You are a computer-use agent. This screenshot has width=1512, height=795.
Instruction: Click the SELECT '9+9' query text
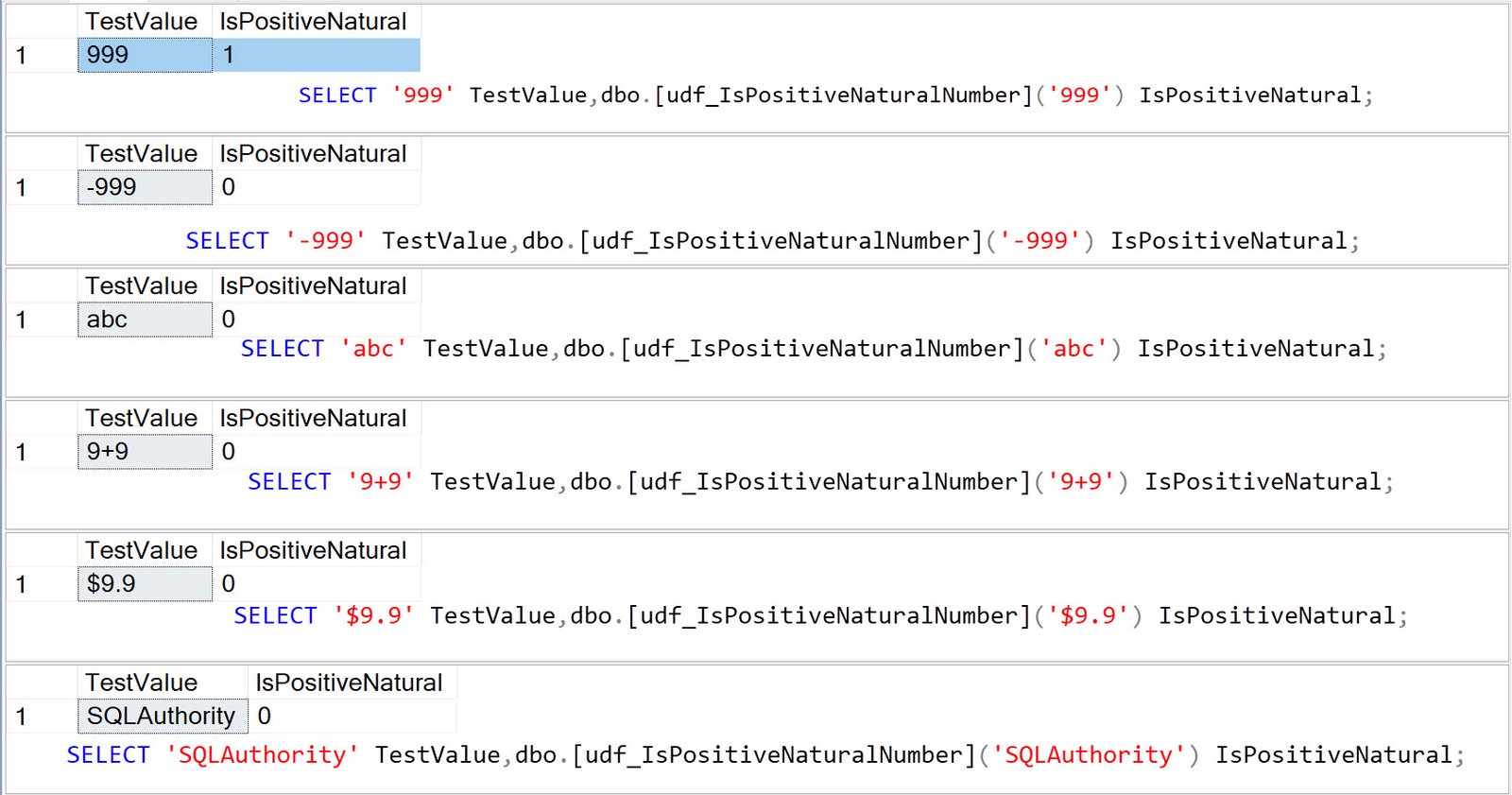point(820,482)
